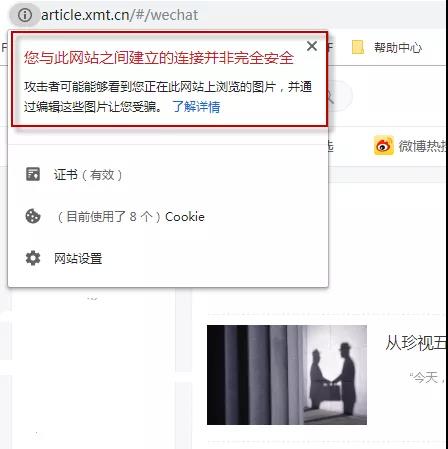Click the article.xmt.cn URL in address bar
Viewport: 448px width, 449px height.
point(119,15)
